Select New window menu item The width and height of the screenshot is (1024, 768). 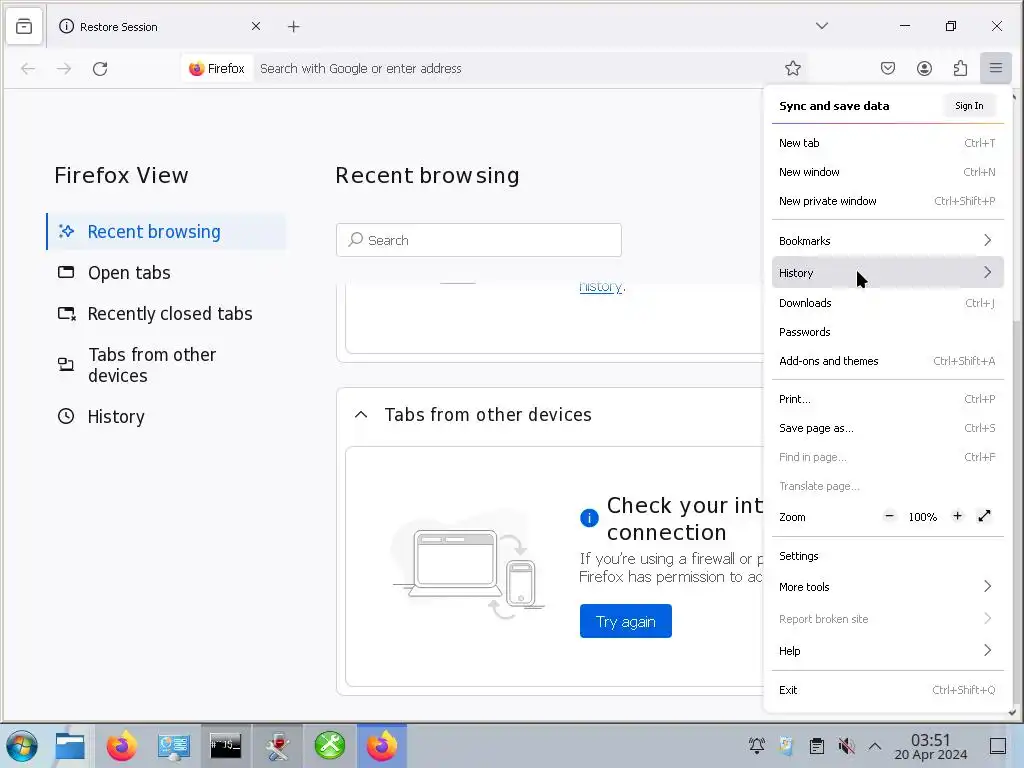point(887,172)
